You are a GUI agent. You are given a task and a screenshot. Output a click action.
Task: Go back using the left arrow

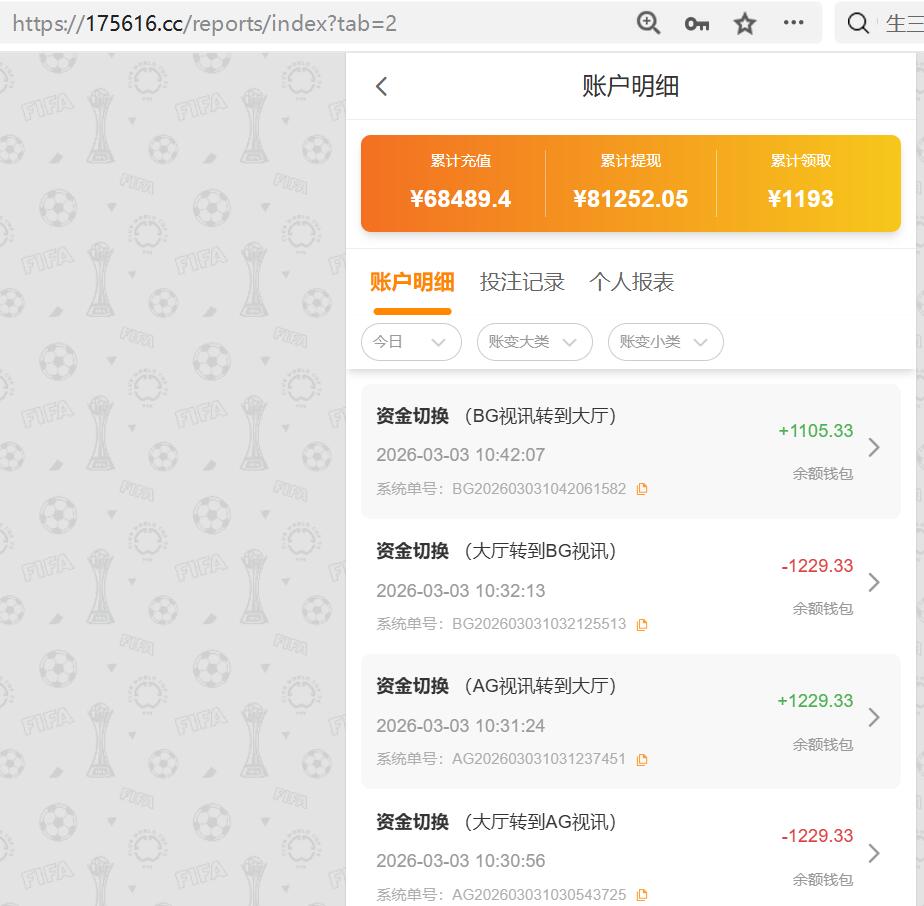(x=380, y=86)
